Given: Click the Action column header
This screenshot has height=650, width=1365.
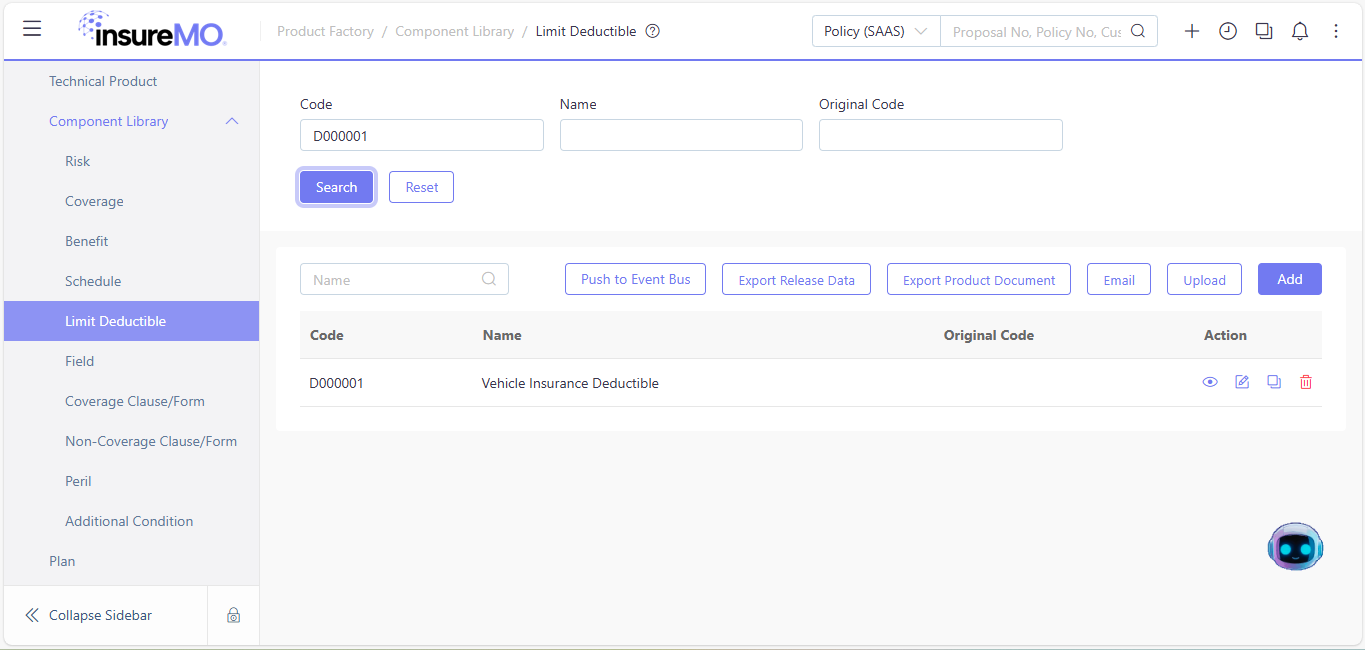Looking at the screenshot, I should 1225,335.
